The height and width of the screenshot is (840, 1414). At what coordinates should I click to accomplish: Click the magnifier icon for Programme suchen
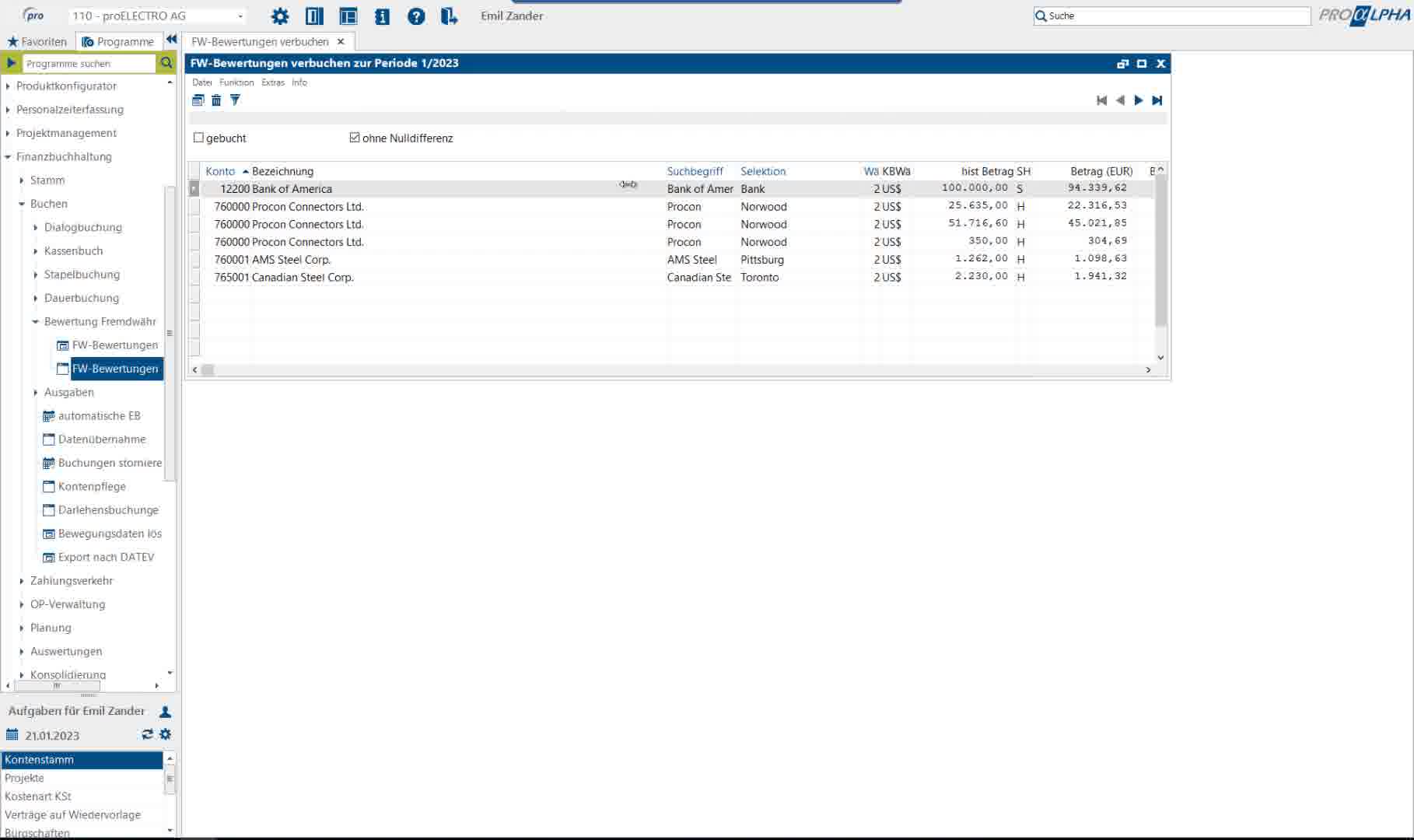166,63
